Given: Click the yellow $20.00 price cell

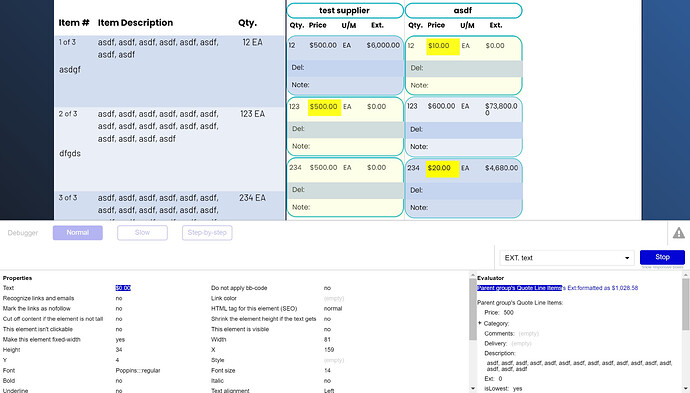Looking at the screenshot, I should (x=443, y=169).
